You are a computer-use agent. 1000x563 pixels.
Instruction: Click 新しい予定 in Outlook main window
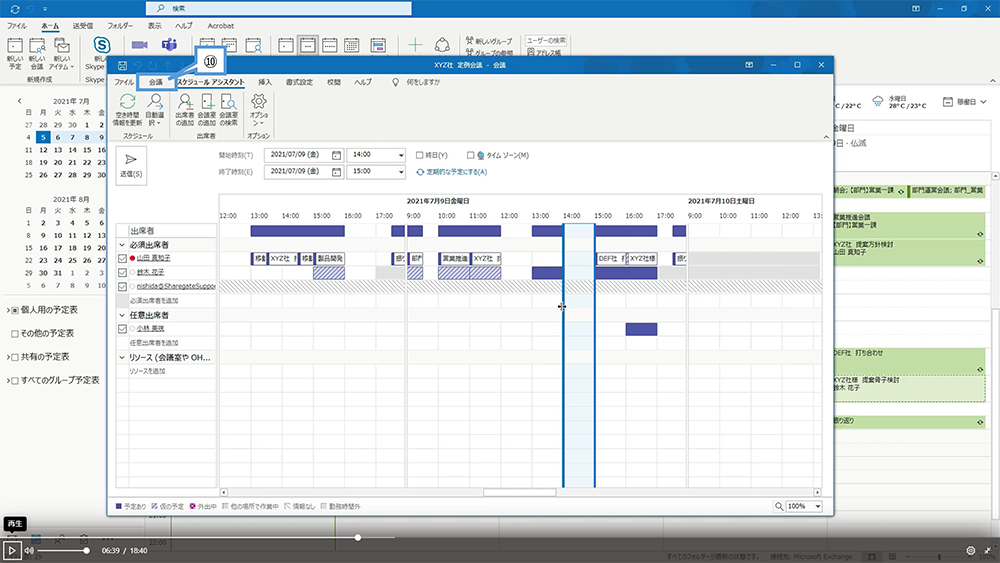click(15, 54)
